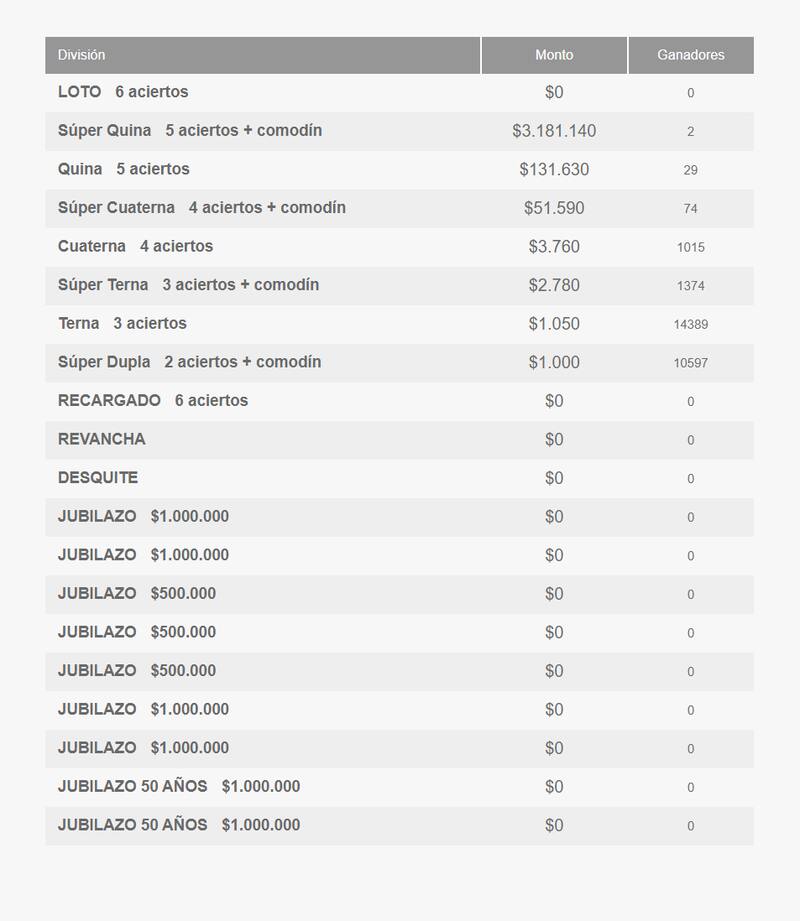This screenshot has width=800, height=921.
Task: Click the Monto column header
Action: click(x=554, y=55)
